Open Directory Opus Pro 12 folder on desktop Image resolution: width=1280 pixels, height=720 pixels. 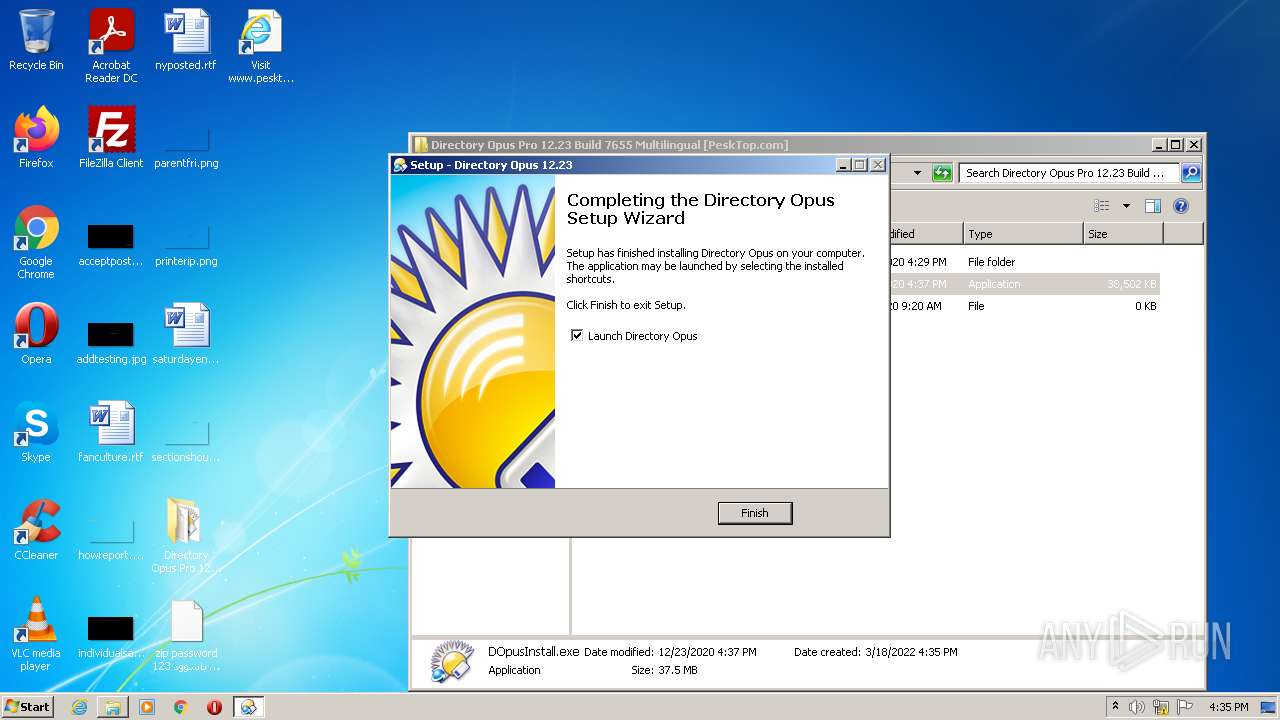pyautogui.click(x=186, y=536)
